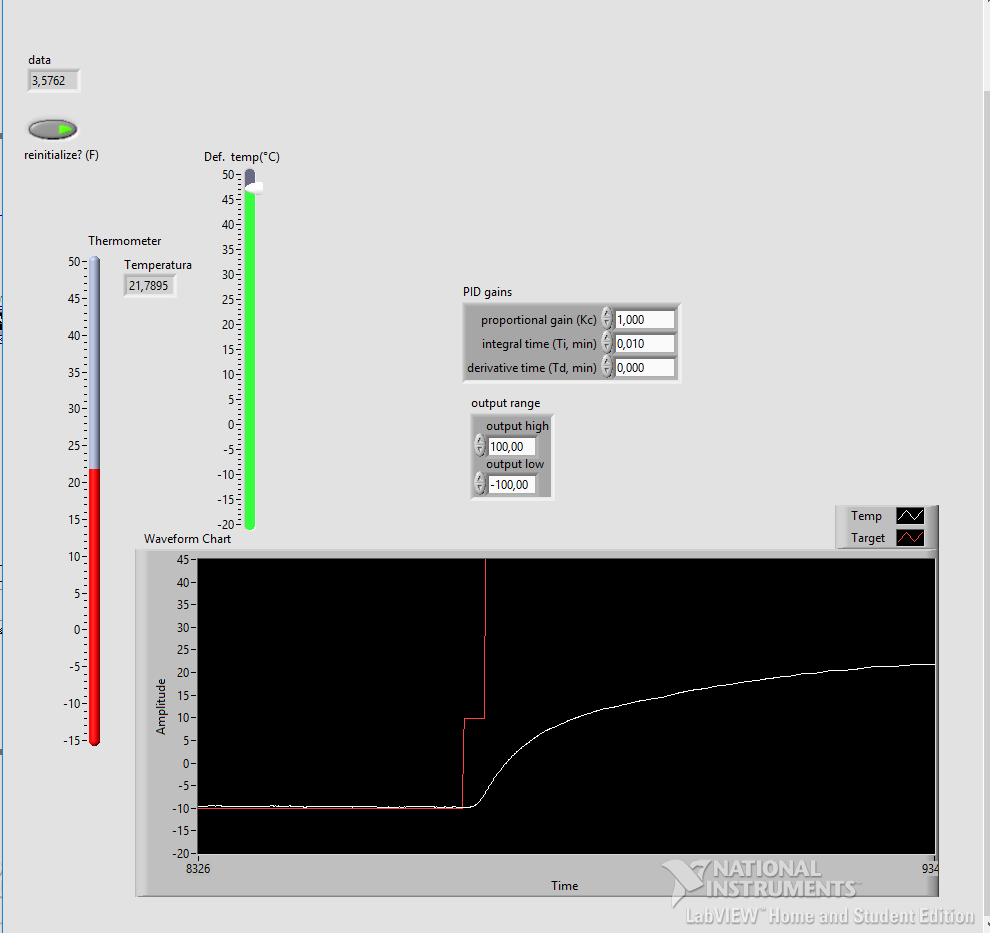Edit the output low field showing -100,00
This screenshot has height=933, width=990.
[512, 484]
